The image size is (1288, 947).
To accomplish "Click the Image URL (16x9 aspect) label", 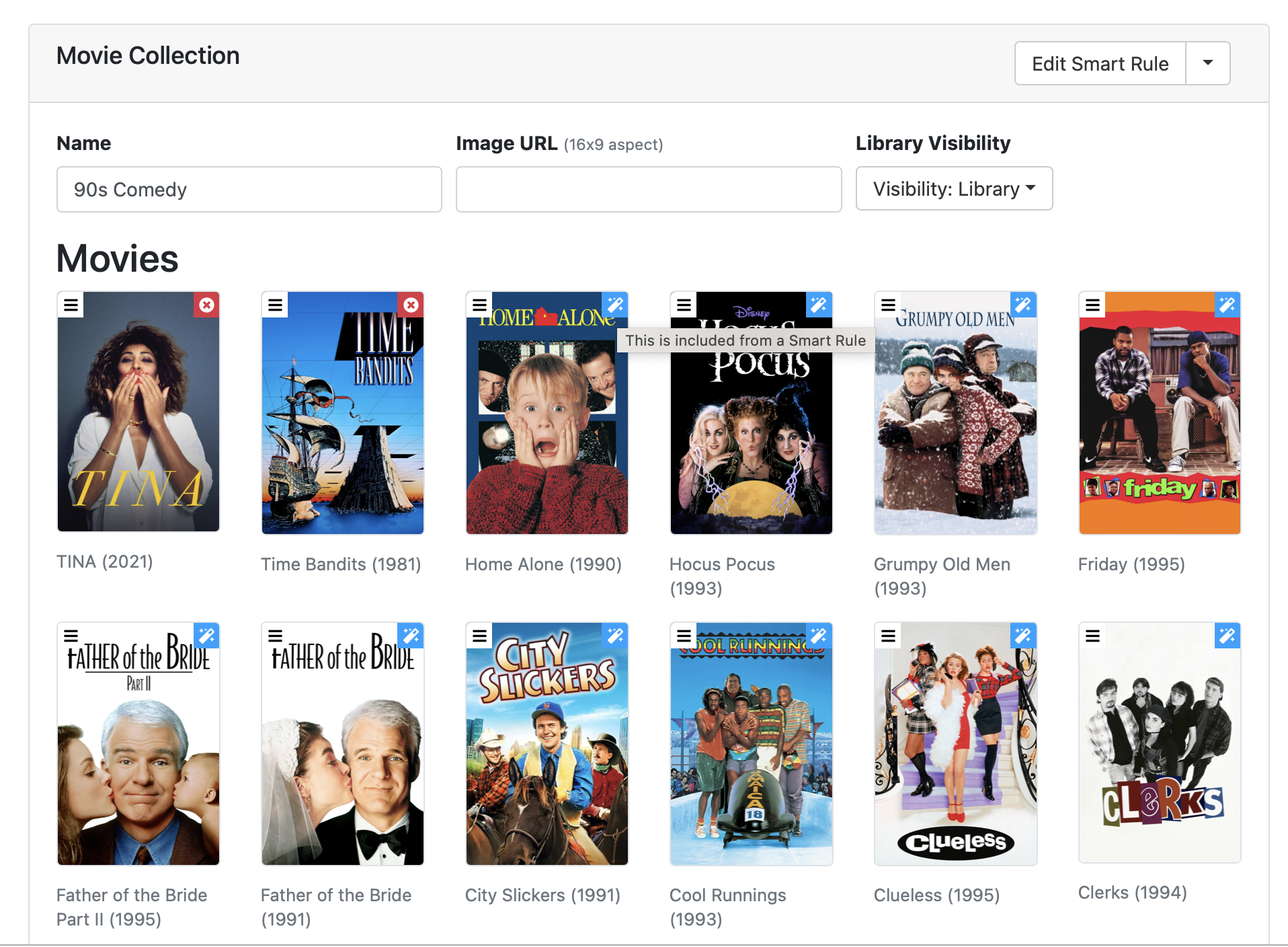I will click(x=559, y=144).
